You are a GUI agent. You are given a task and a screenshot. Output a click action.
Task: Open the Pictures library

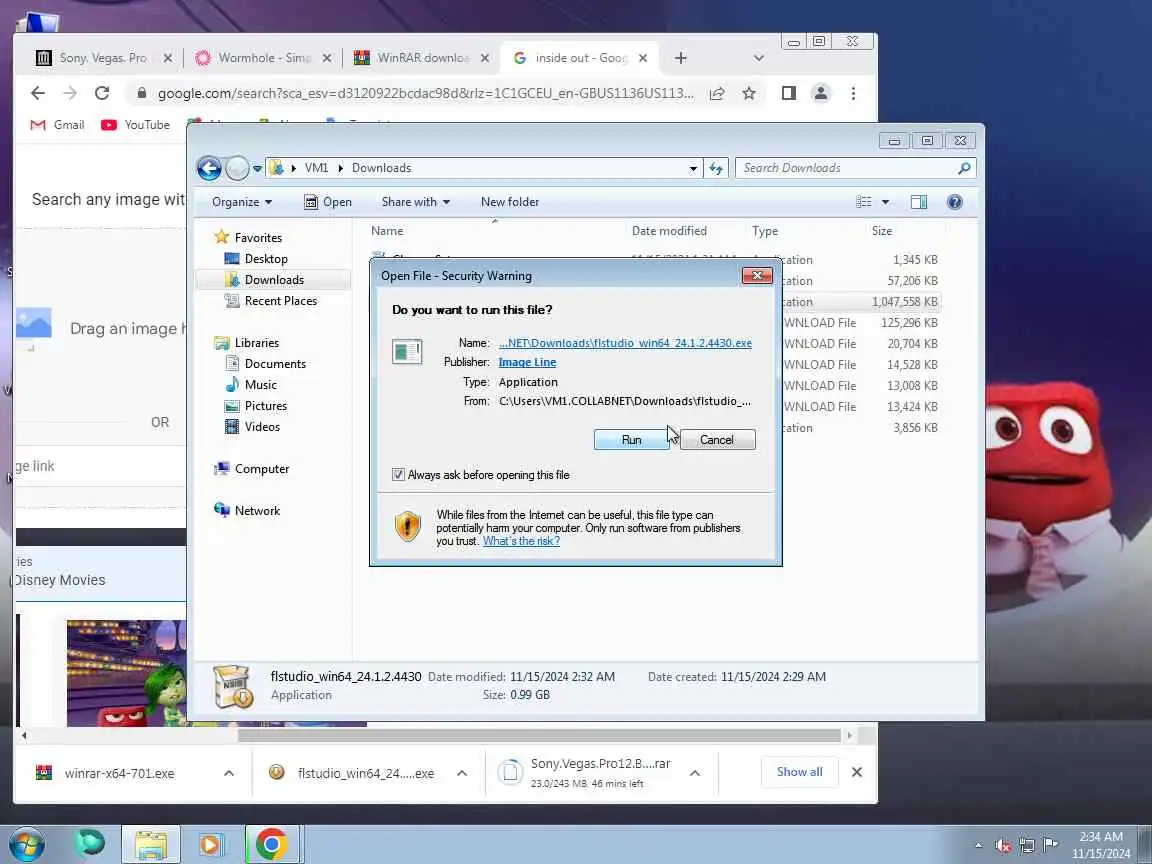point(265,406)
